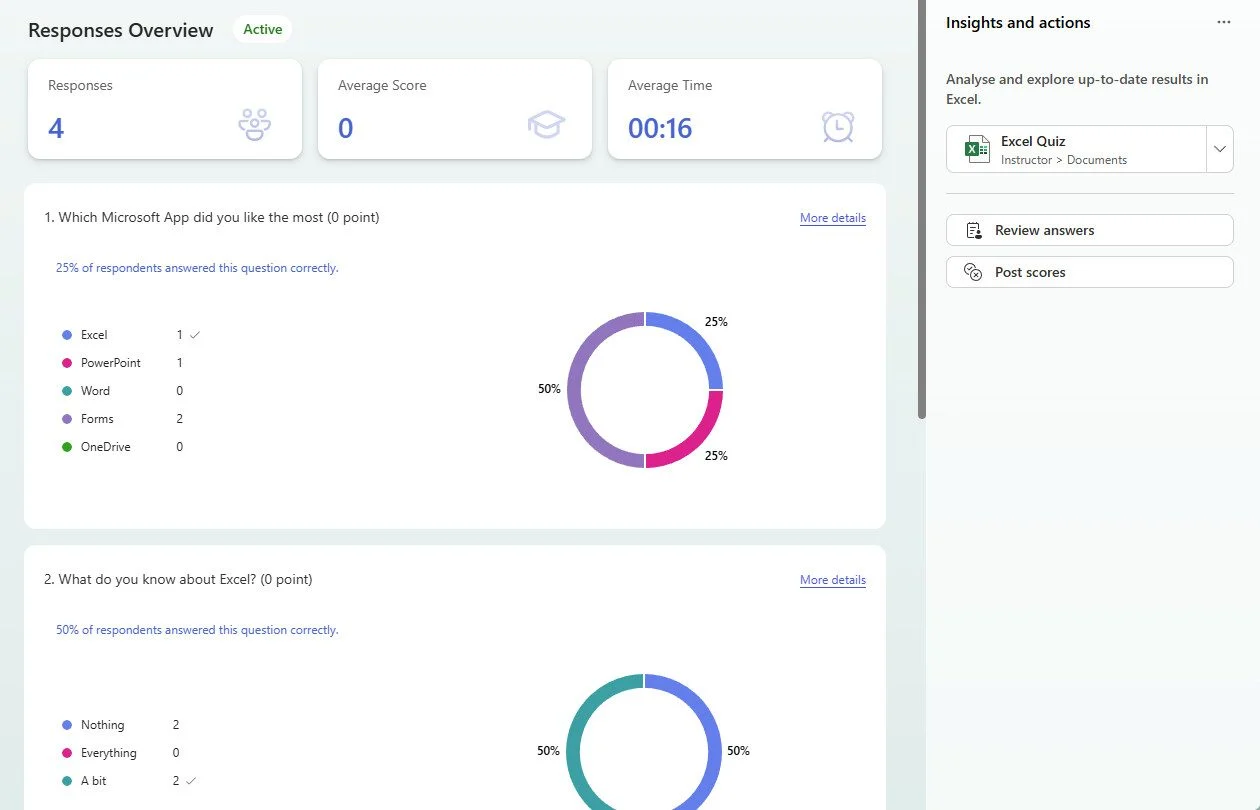This screenshot has height=810, width=1260.
Task: Click the purple 50% segment of question 1 chart
Action: (575, 390)
